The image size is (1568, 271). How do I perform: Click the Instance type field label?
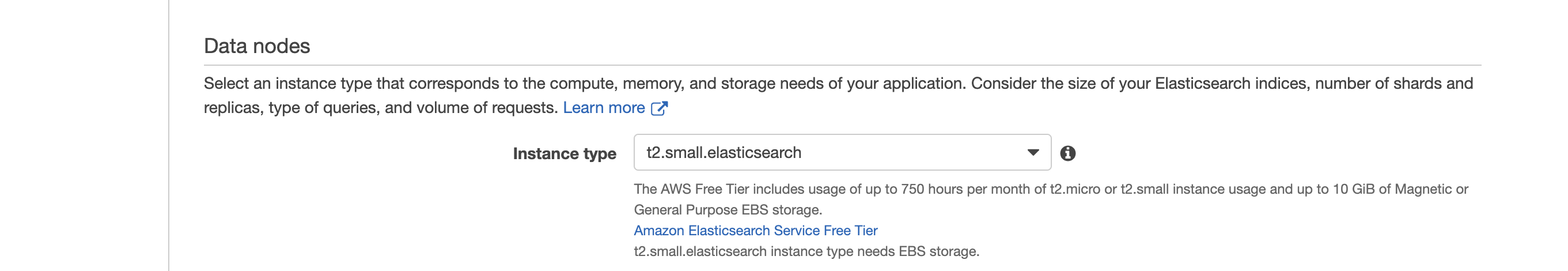565,153
